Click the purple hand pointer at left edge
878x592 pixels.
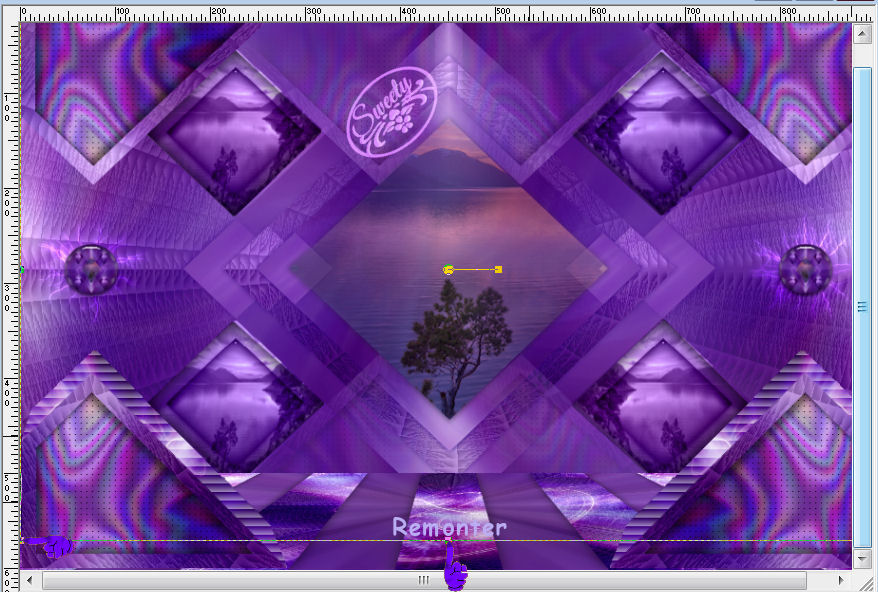tap(50, 545)
